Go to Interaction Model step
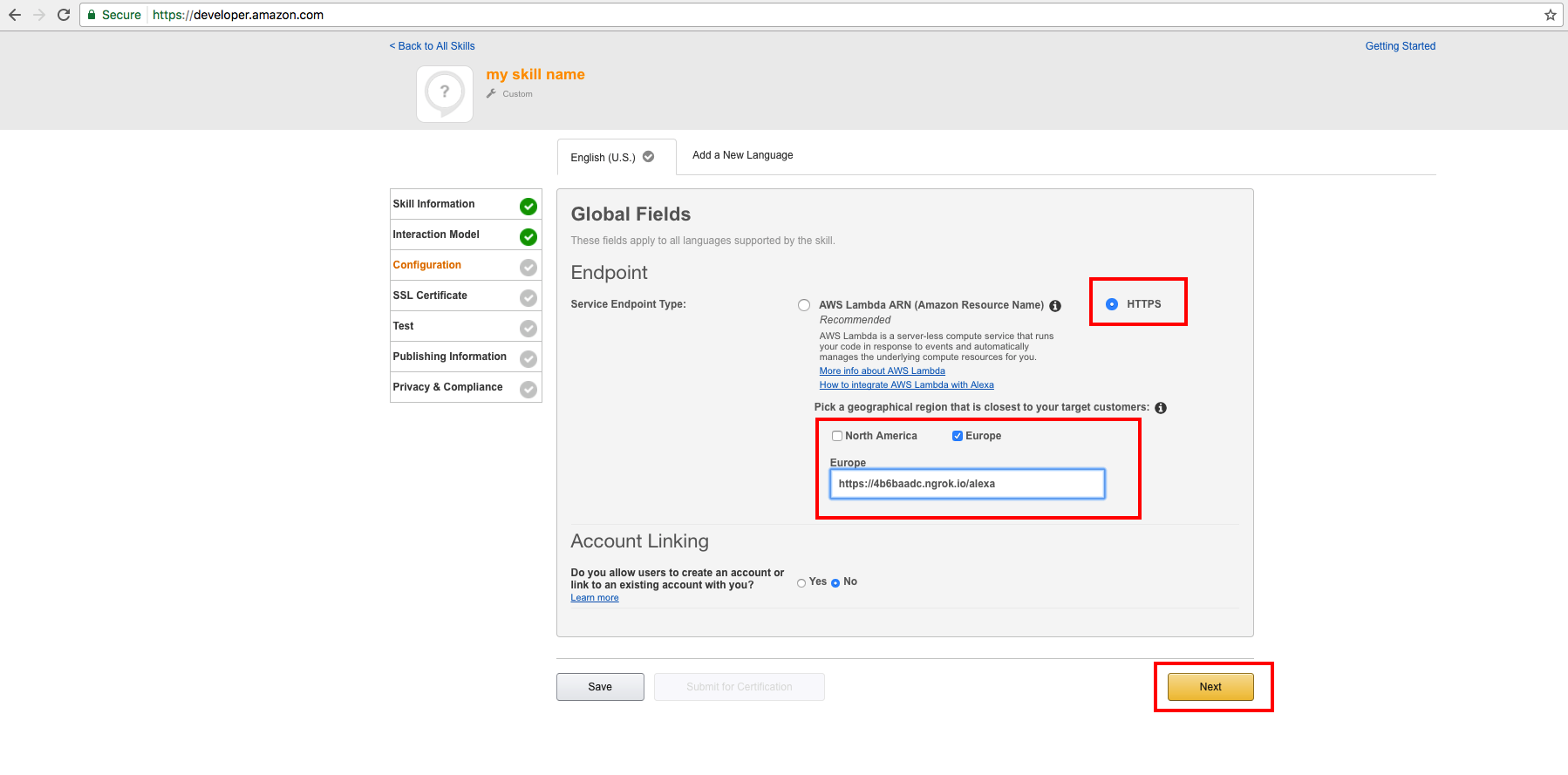The image size is (1568, 775). point(466,235)
